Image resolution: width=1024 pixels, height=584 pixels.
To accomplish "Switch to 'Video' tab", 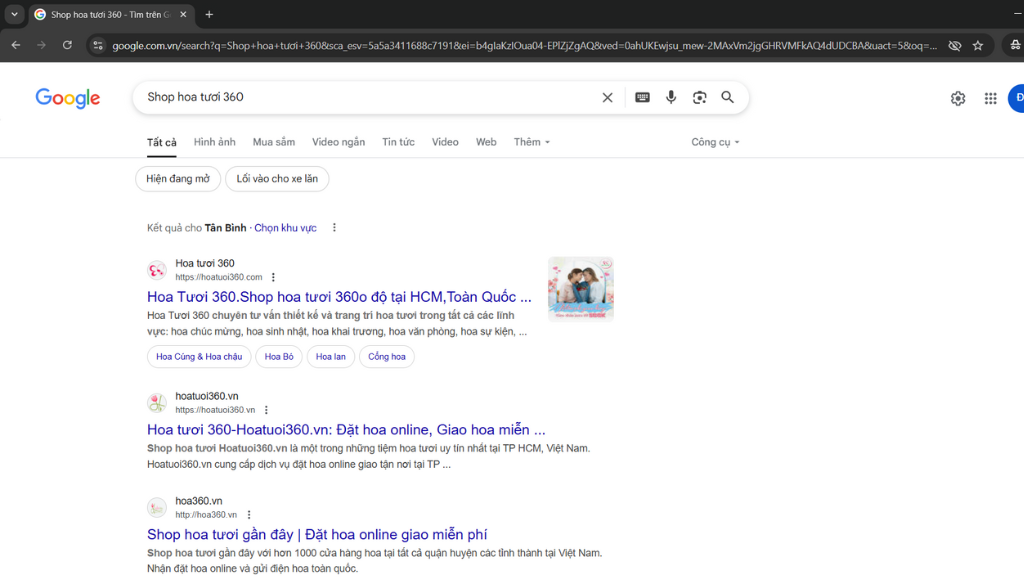I will tap(445, 142).
